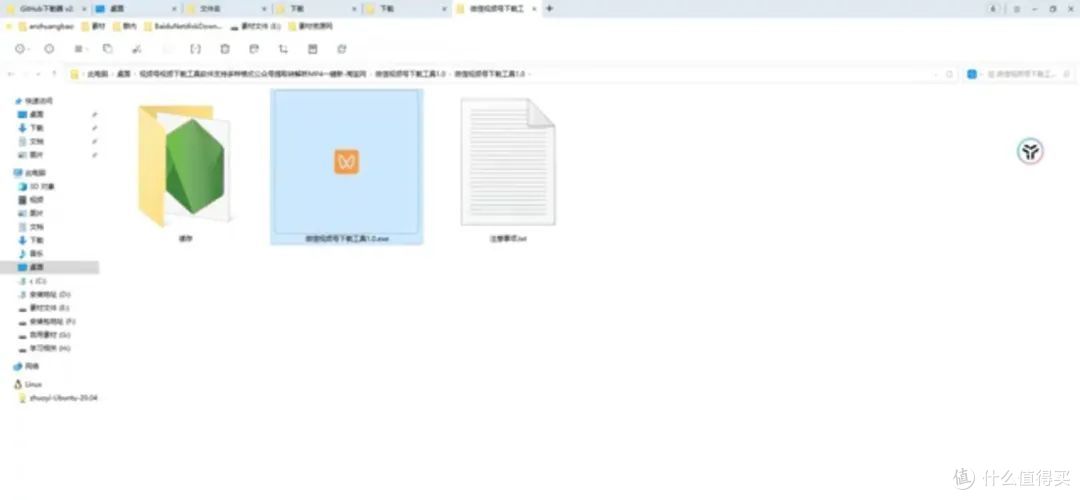Open the (G:) drive in the sidebar
Image resolution: width=1080 pixels, height=500 pixels.
point(50,334)
